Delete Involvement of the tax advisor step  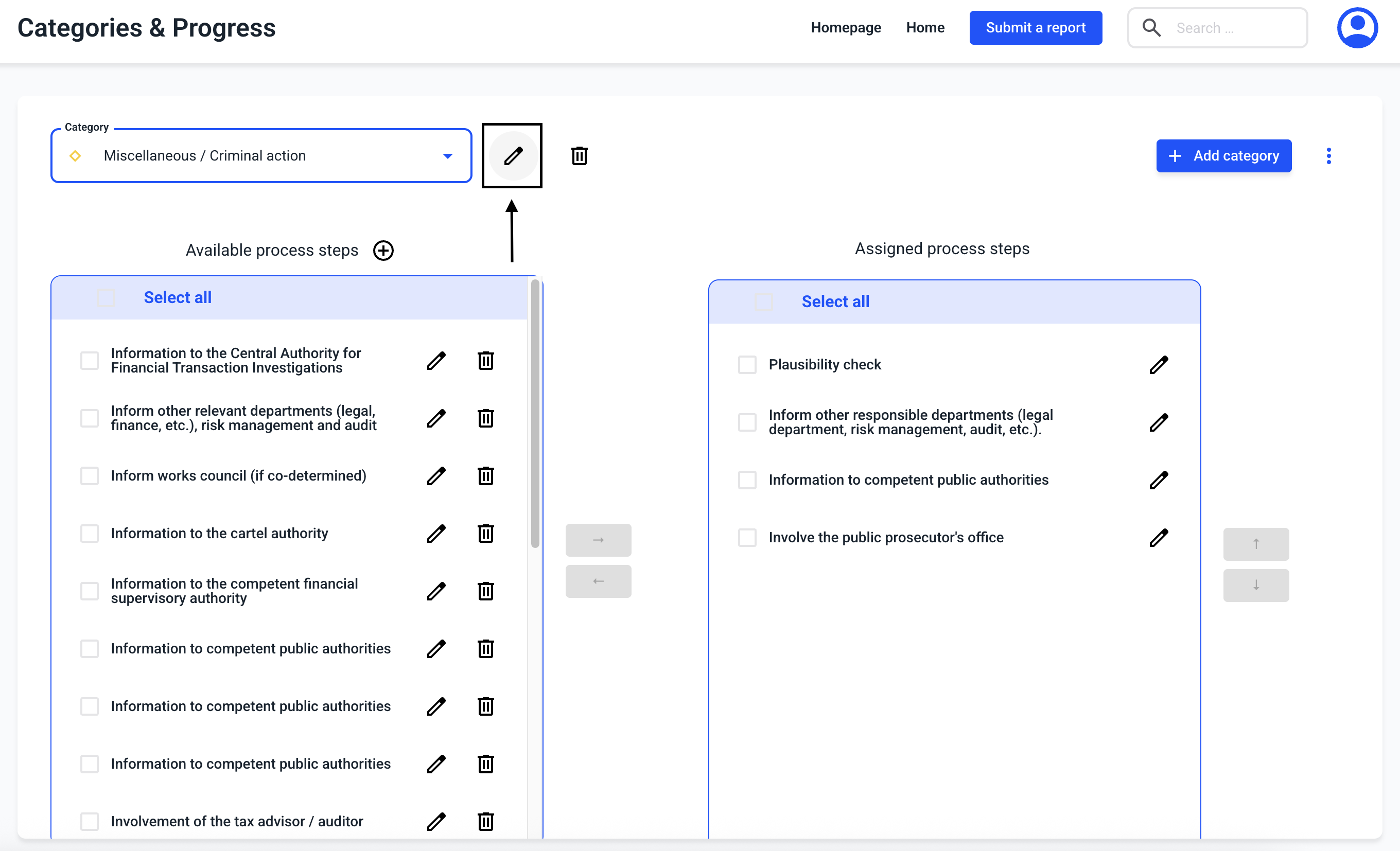[485, 822]
